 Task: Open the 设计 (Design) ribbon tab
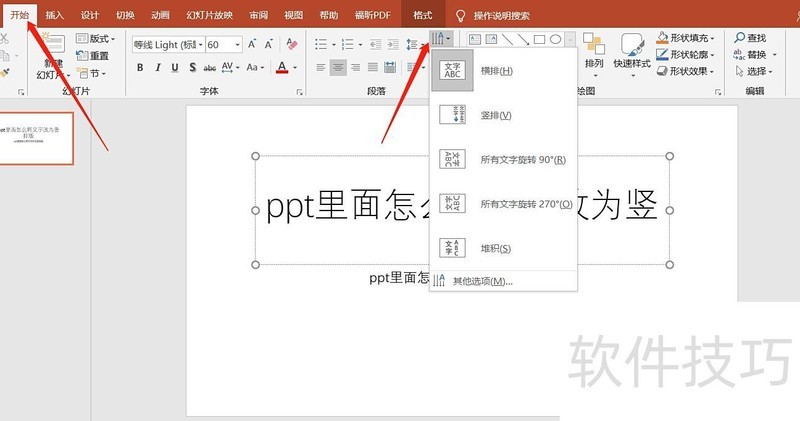[x=89, y=15]
